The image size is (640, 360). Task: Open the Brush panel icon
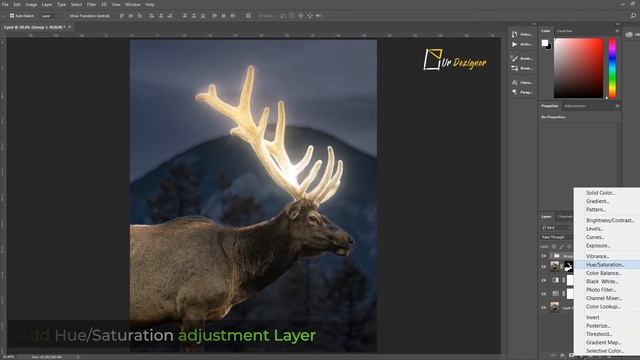(x=514, y=58)
